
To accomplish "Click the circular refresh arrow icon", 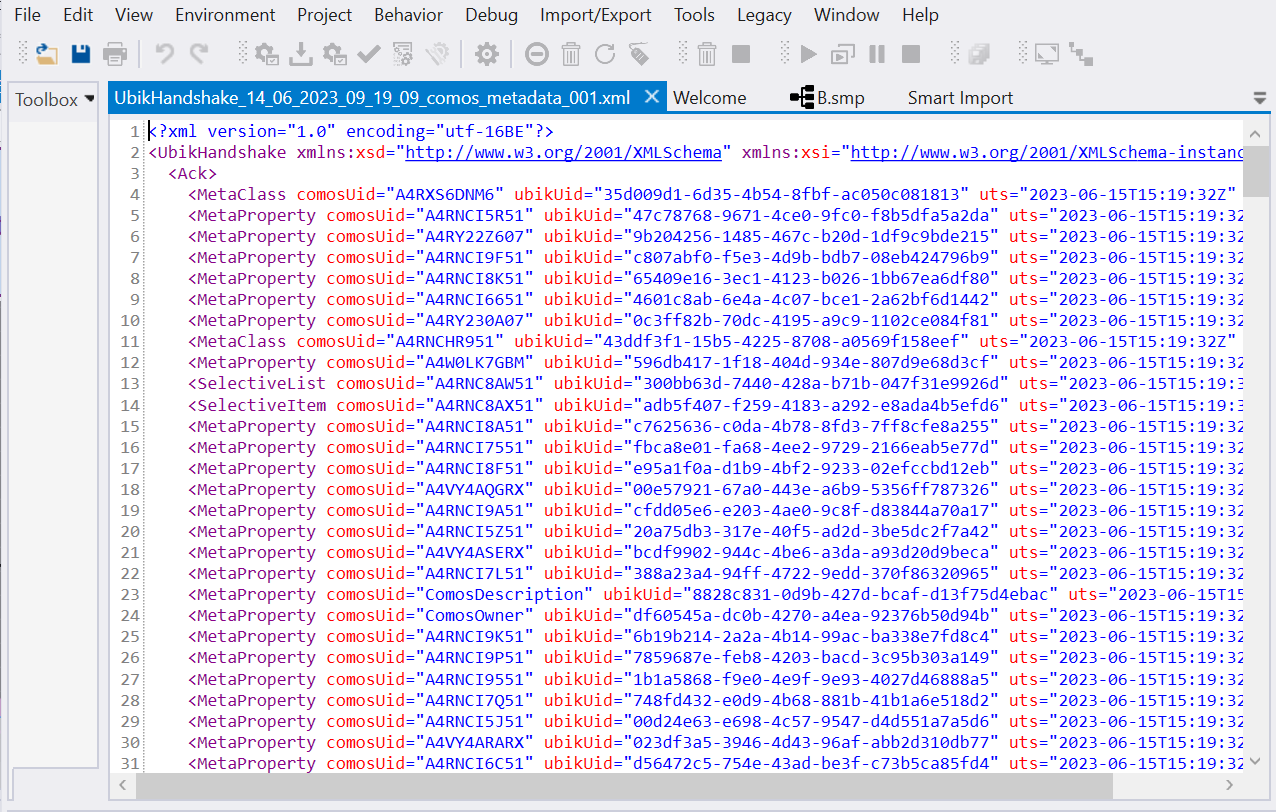I will tap(604, 54).
